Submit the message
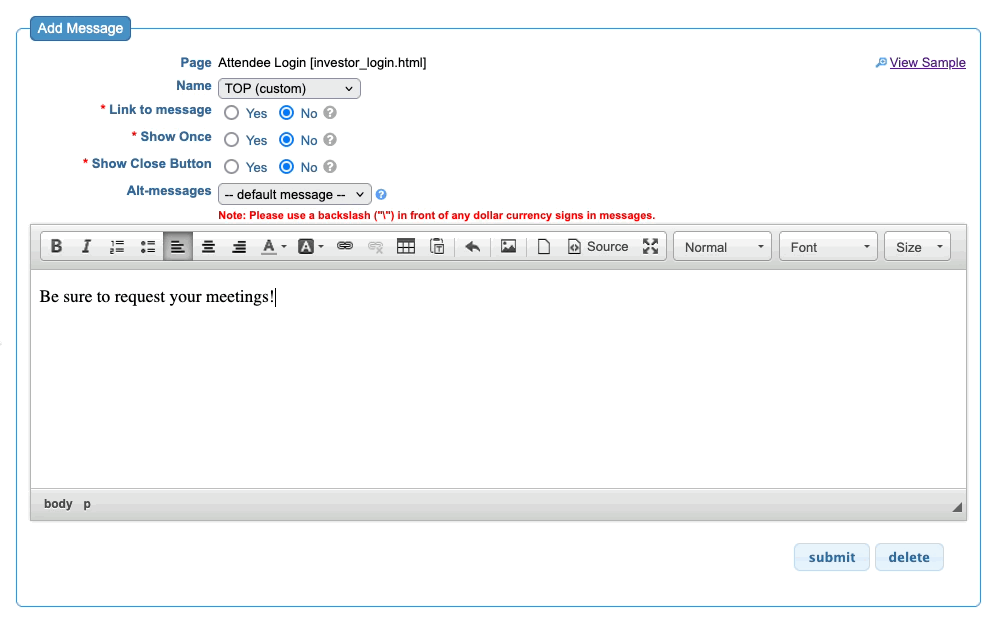Viewport: 996px width, 624px height. click(831, 557)
